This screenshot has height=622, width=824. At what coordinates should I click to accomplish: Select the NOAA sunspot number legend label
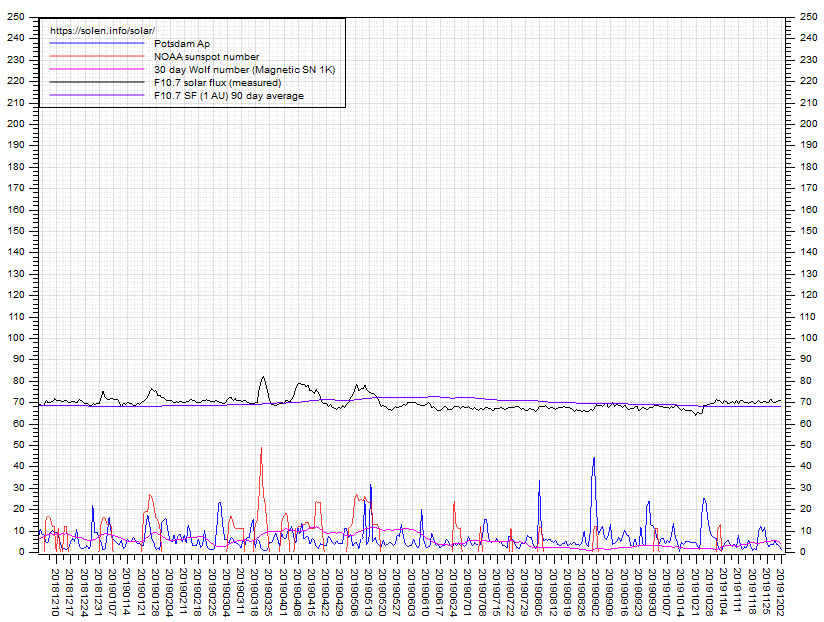(x=207, y=57)
